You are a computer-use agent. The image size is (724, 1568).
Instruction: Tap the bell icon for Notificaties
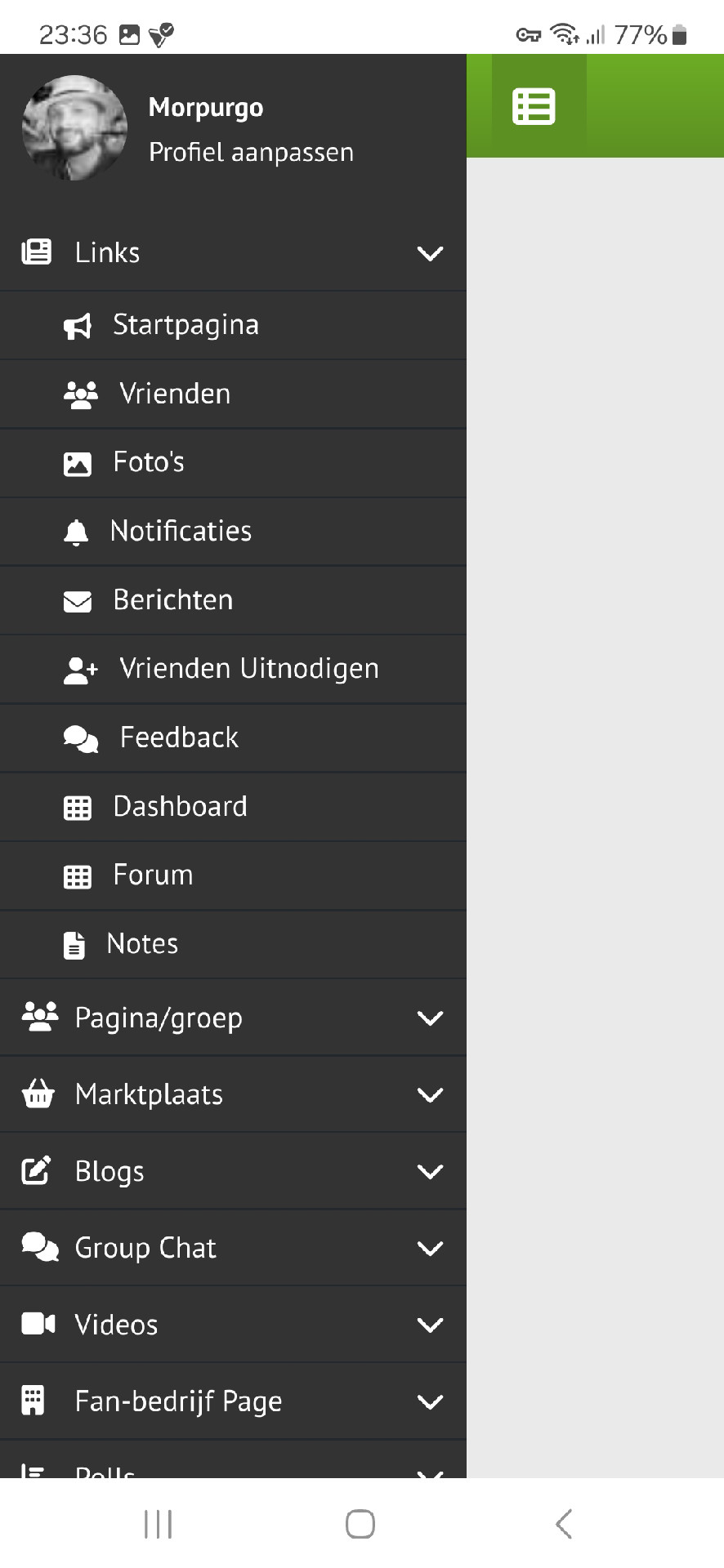pyautogui.click(x=76, y=532)
